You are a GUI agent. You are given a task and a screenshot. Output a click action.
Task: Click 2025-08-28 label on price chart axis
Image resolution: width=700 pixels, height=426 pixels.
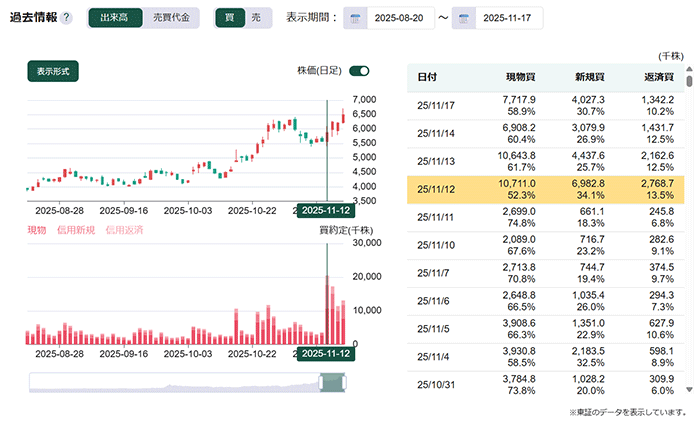(59, 211)
